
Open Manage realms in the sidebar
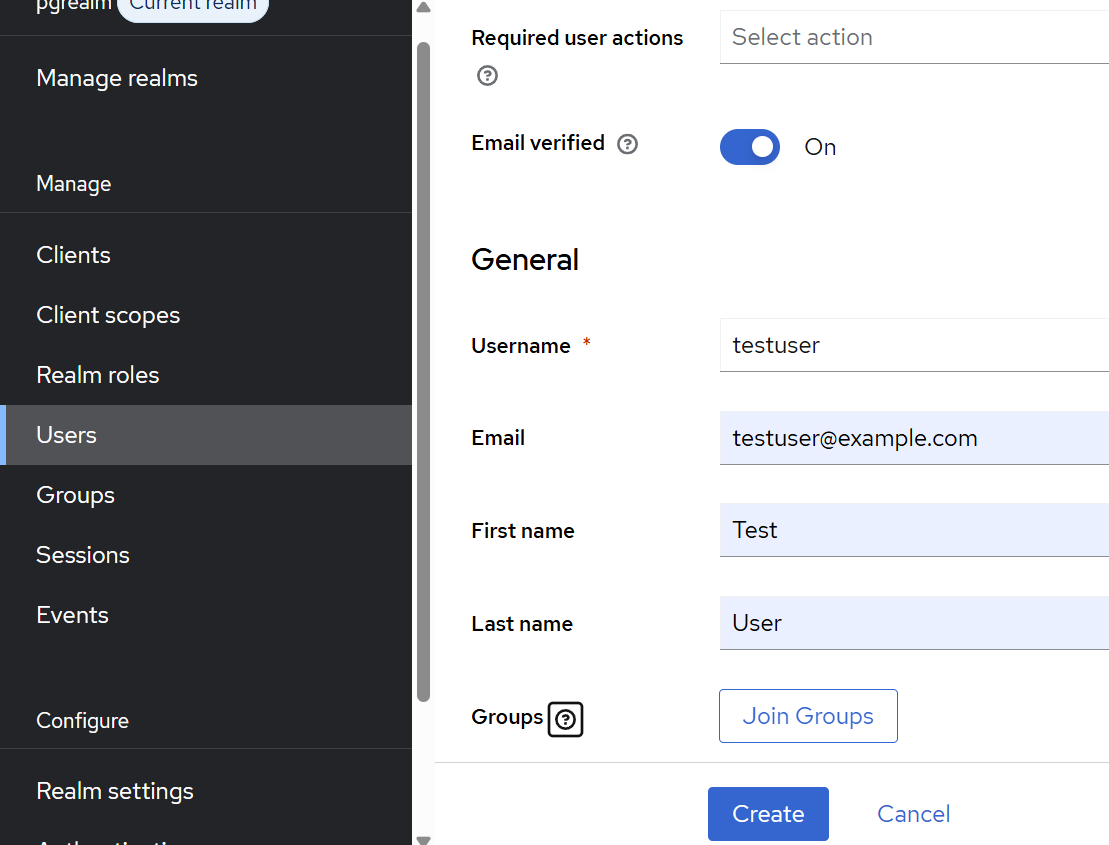[x=116, y=78]
